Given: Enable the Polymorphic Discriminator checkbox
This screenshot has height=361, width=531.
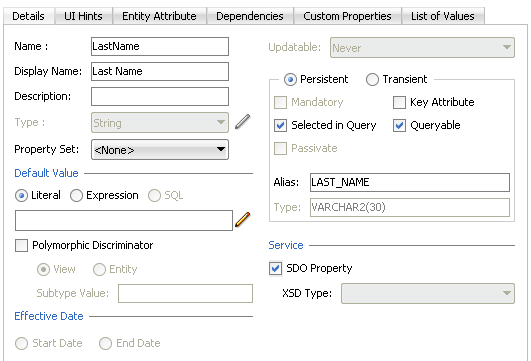Looking at the screenshot, I should pos(21,245).
